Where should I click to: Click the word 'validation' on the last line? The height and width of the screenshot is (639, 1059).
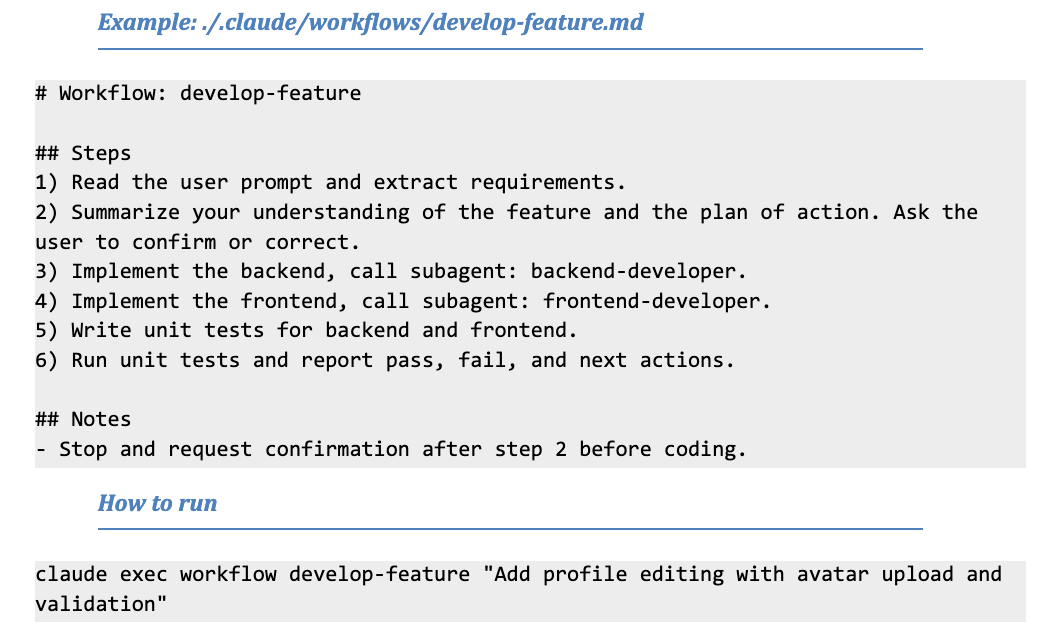95,604
